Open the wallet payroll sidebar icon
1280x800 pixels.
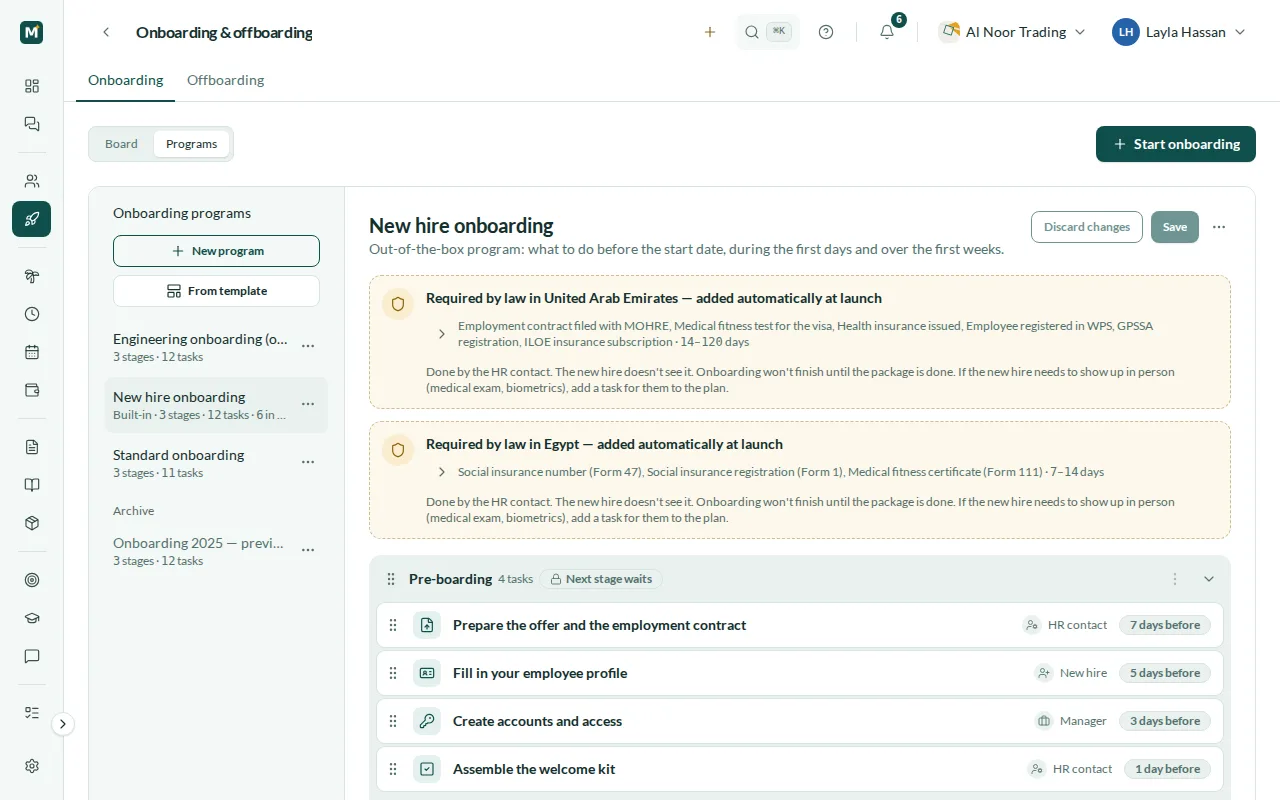(x=32, y=390)
